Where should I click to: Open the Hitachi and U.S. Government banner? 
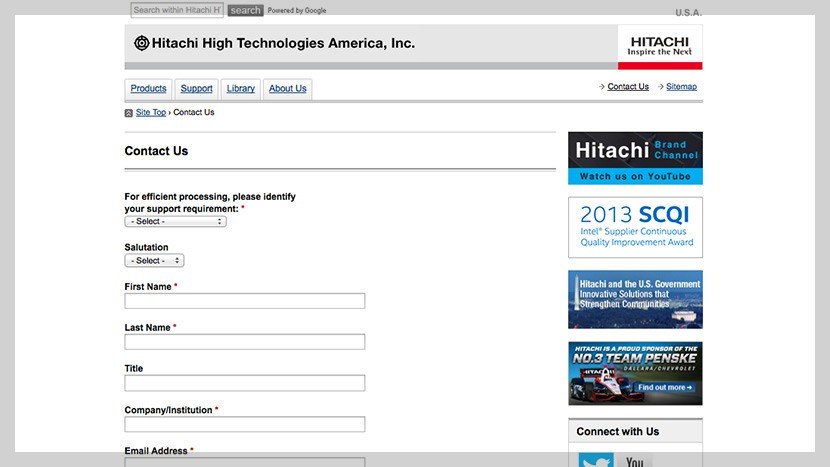(635, 299)
